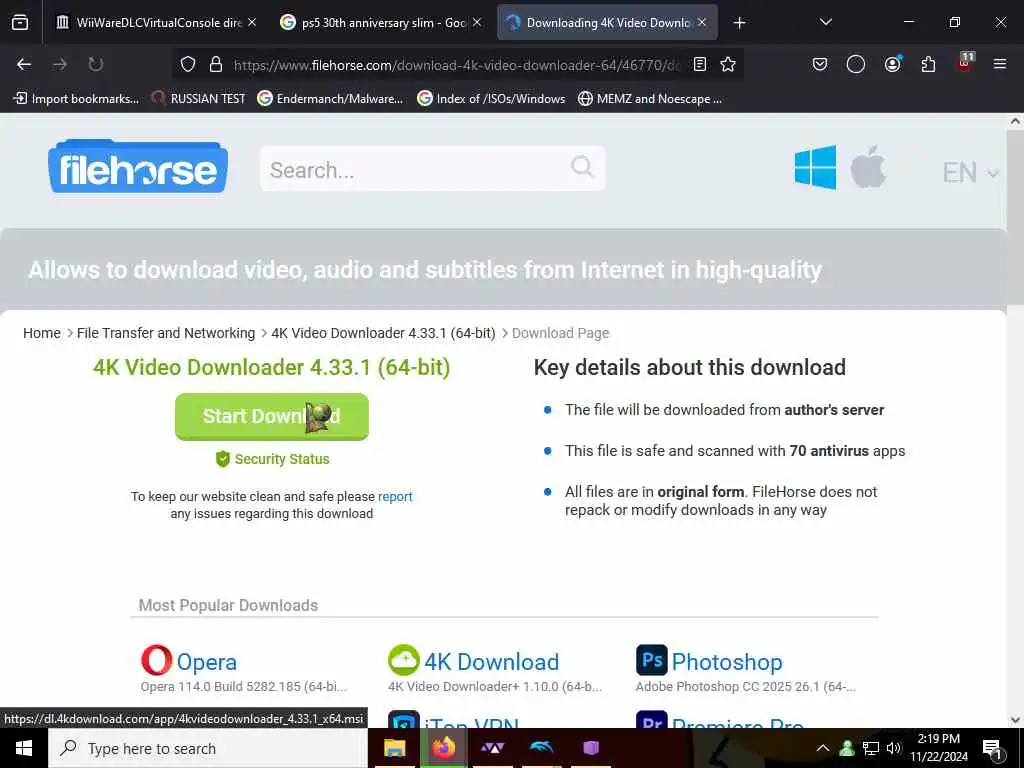Viewport: 1024px width, 768px height.
Task: Open the 4K Download link
Action: tap(491, 662)
